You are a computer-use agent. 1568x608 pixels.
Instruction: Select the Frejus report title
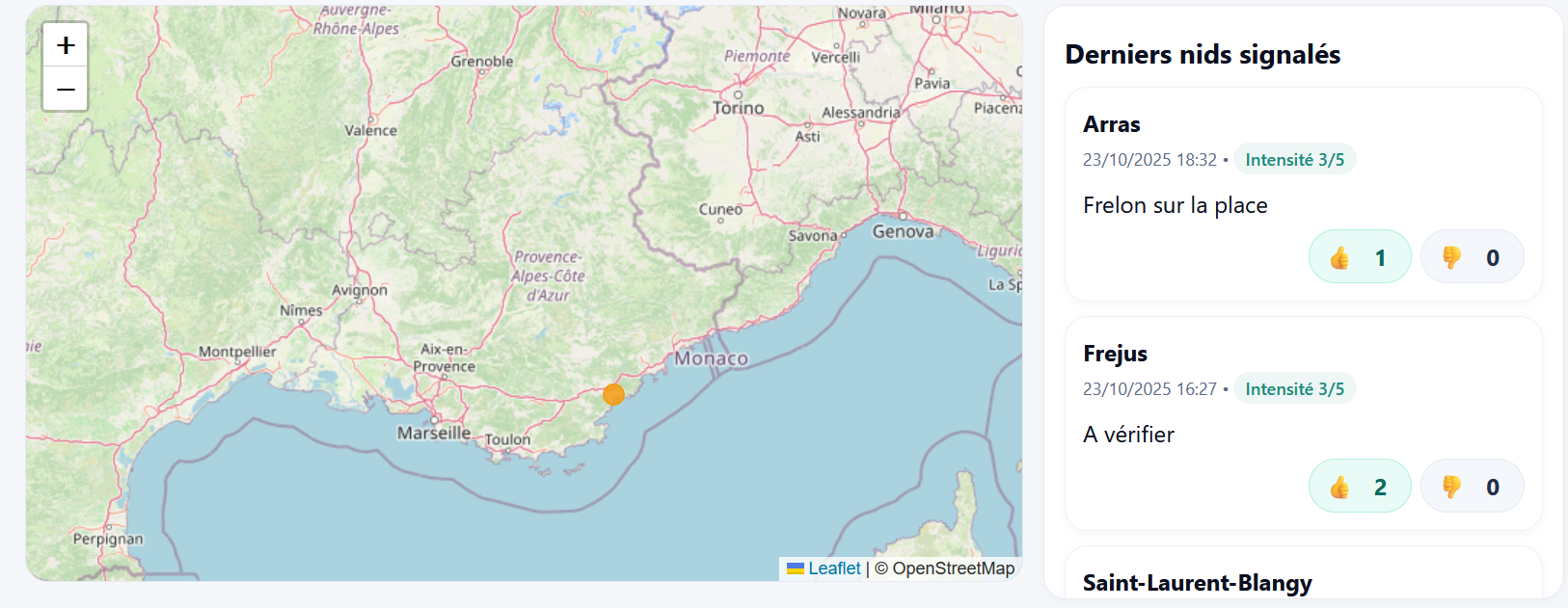tap(1115, 354)
